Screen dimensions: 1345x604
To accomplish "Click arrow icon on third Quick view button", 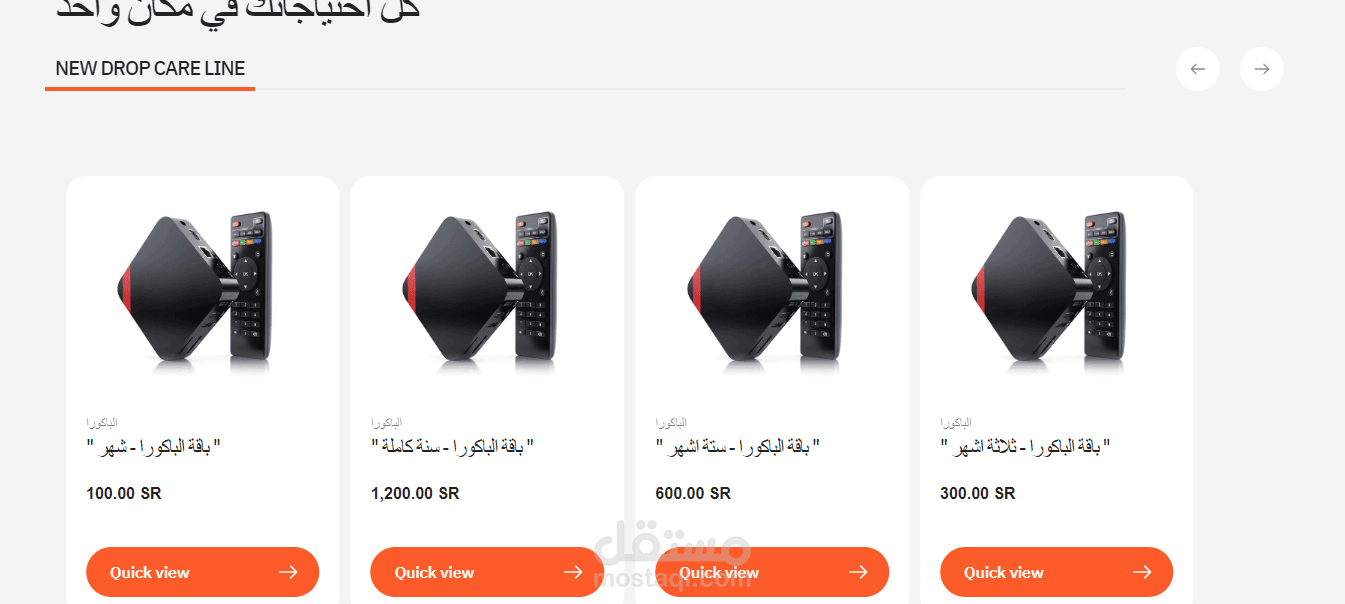I will pyautogui.click(x=858, y=572).
